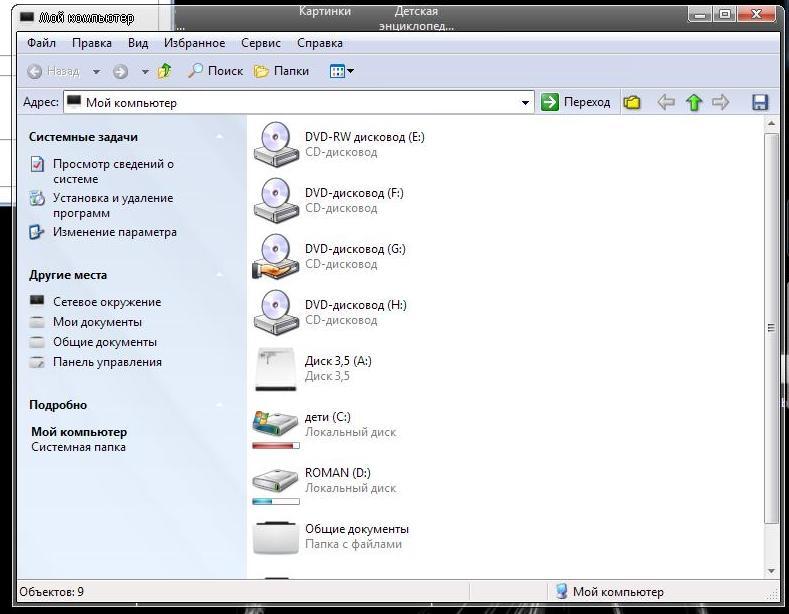Viewport: 789px width, 614px height.
Task: Open the Файл menu
Action: tap(41, 43)
